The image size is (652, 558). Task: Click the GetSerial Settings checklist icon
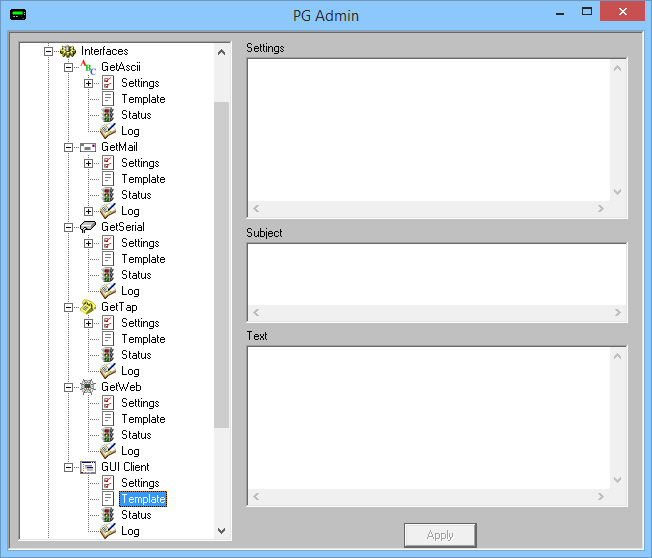(108, 243)
